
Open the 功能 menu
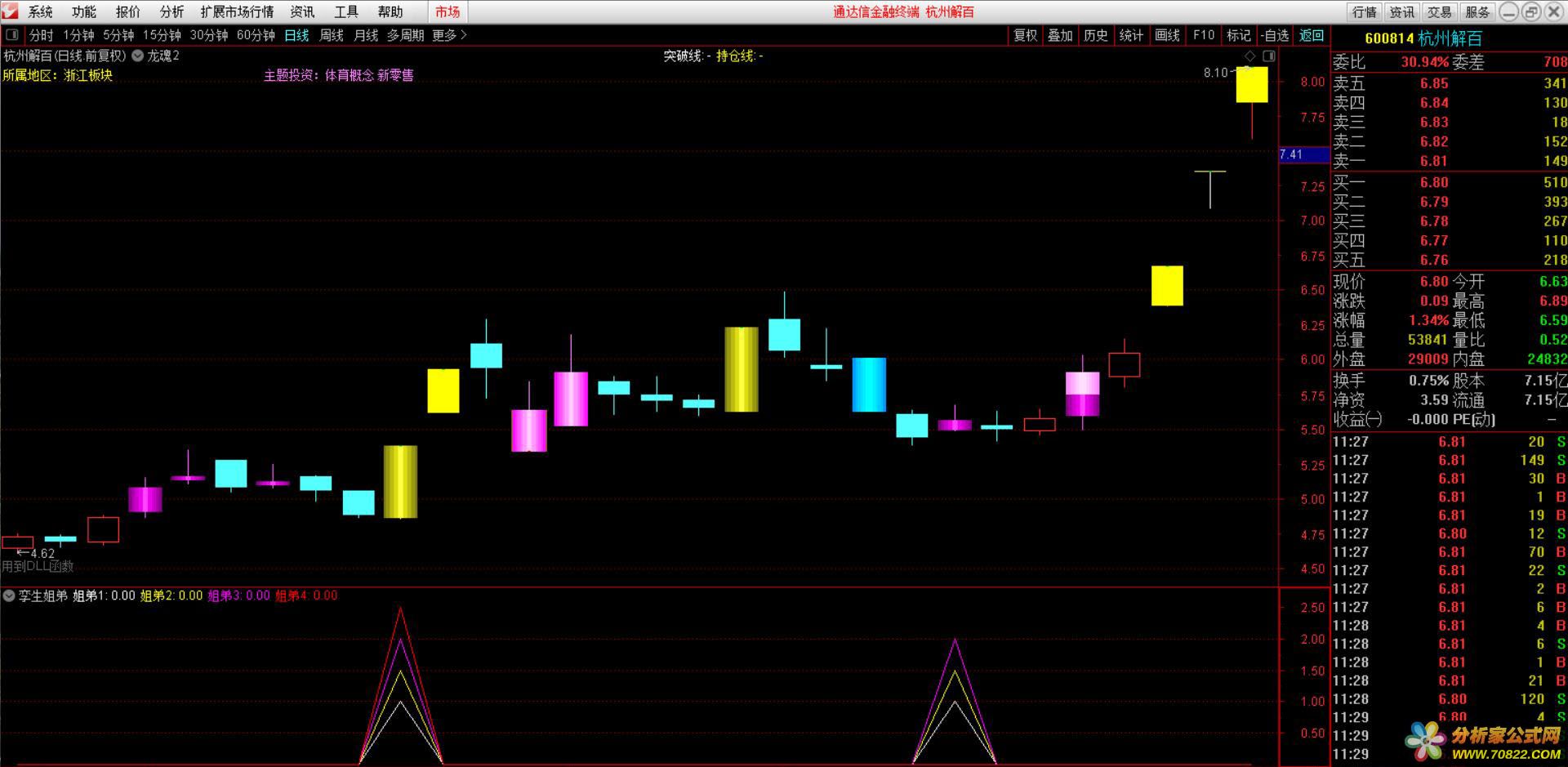(x=84, y=11)
